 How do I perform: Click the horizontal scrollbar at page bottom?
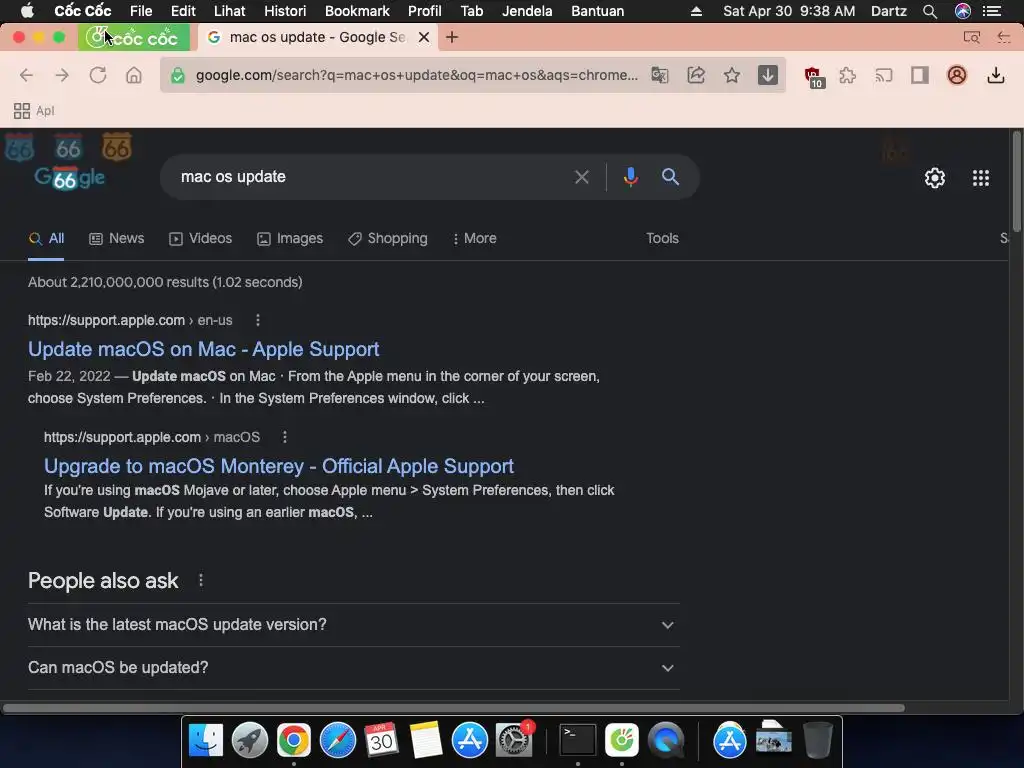[453, 708]
